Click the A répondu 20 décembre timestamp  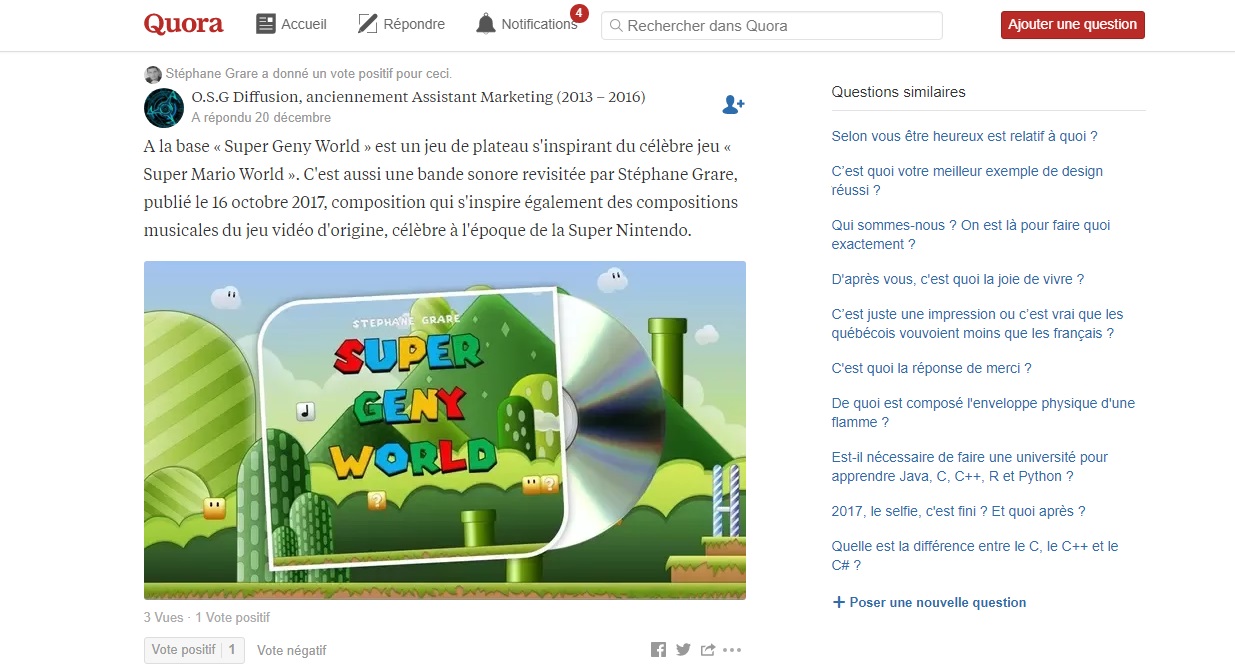[x=261, y=117]
